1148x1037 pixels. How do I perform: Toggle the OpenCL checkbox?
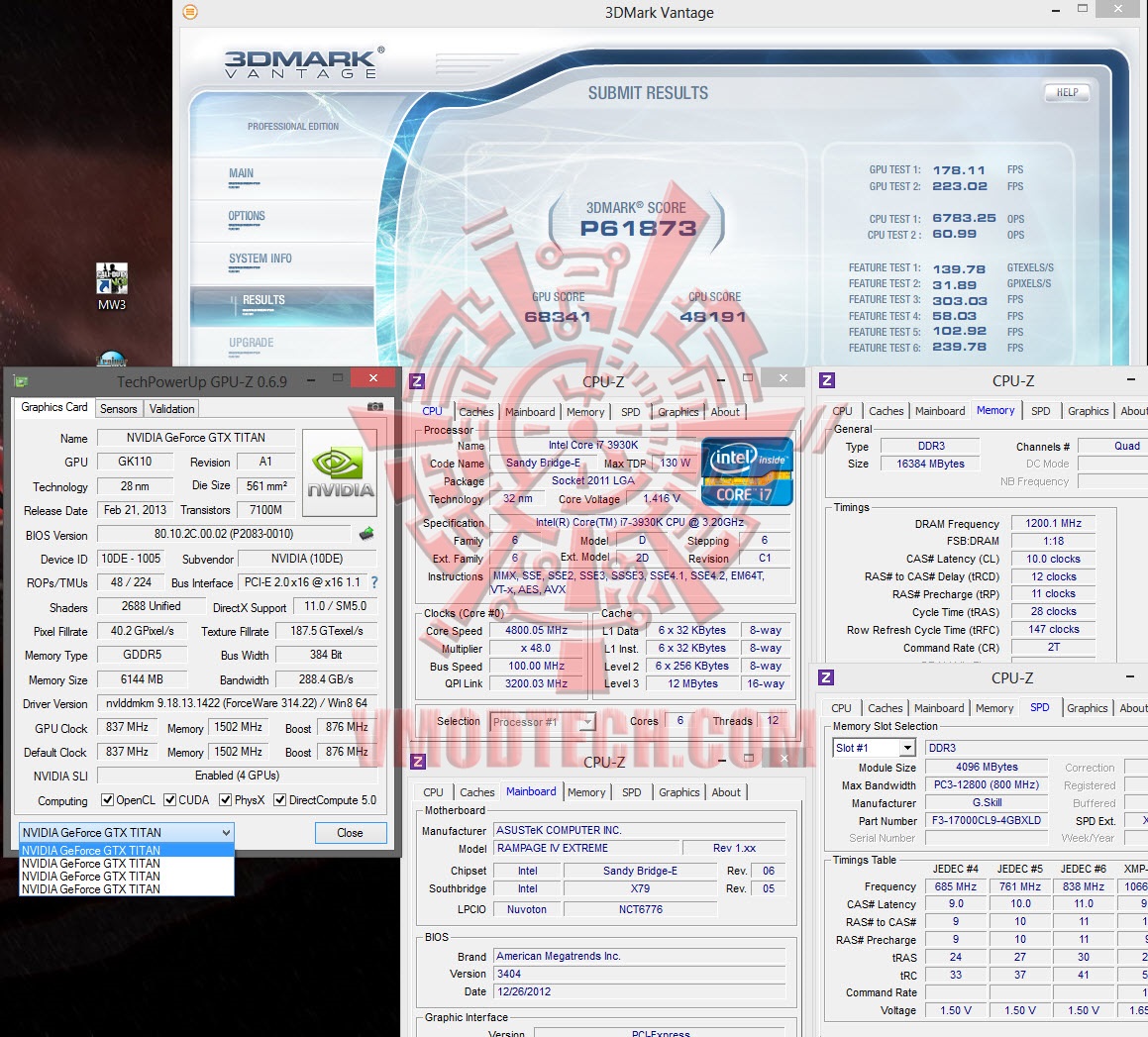click(107, 799)
